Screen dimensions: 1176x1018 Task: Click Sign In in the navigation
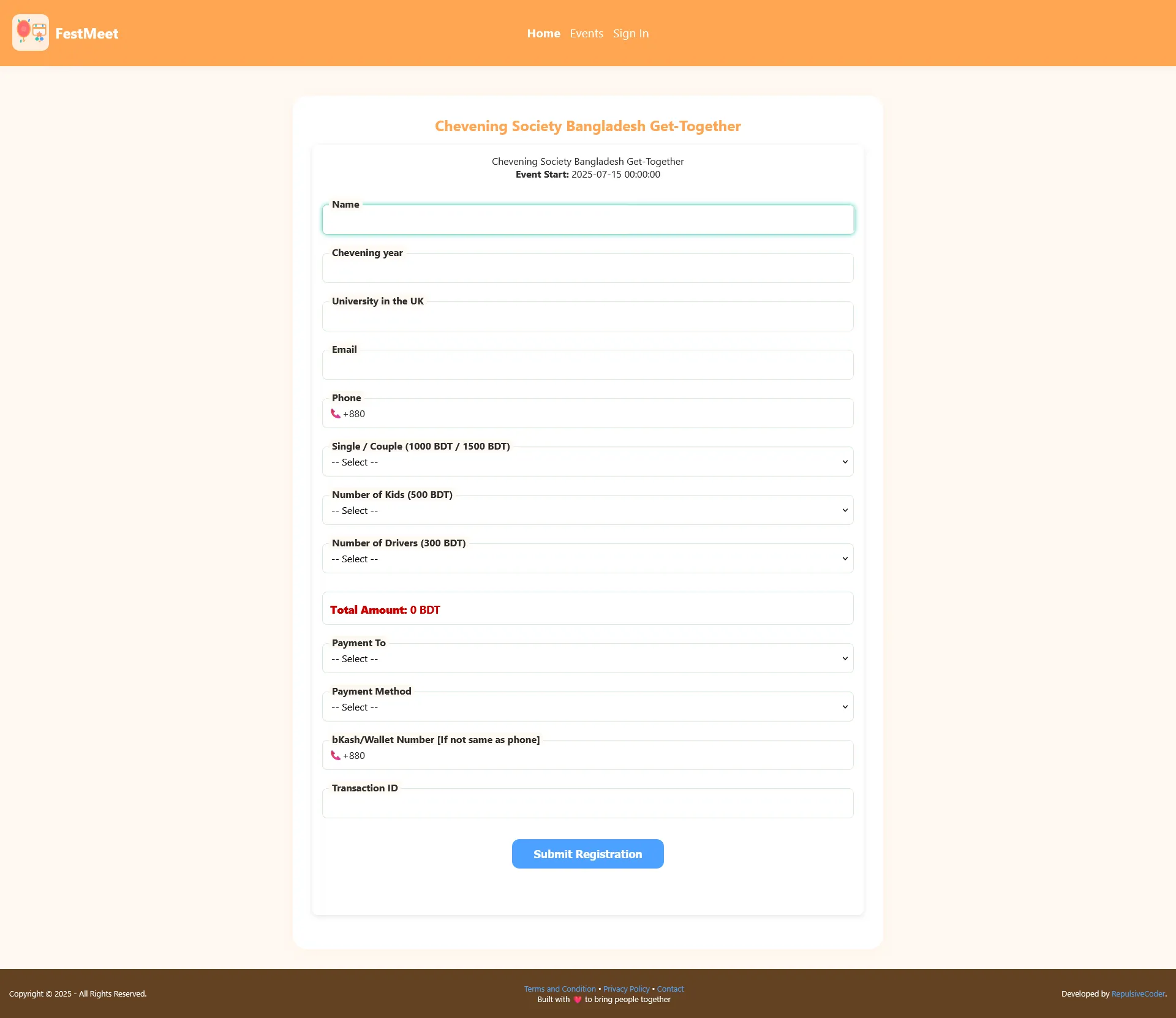point(630,34)
